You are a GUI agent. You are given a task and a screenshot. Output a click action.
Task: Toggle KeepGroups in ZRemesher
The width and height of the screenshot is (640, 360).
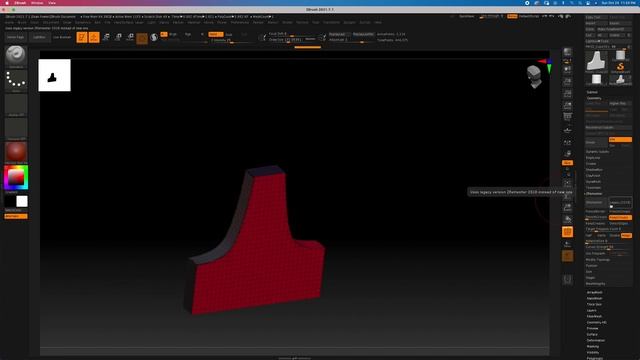pos(620,218)
